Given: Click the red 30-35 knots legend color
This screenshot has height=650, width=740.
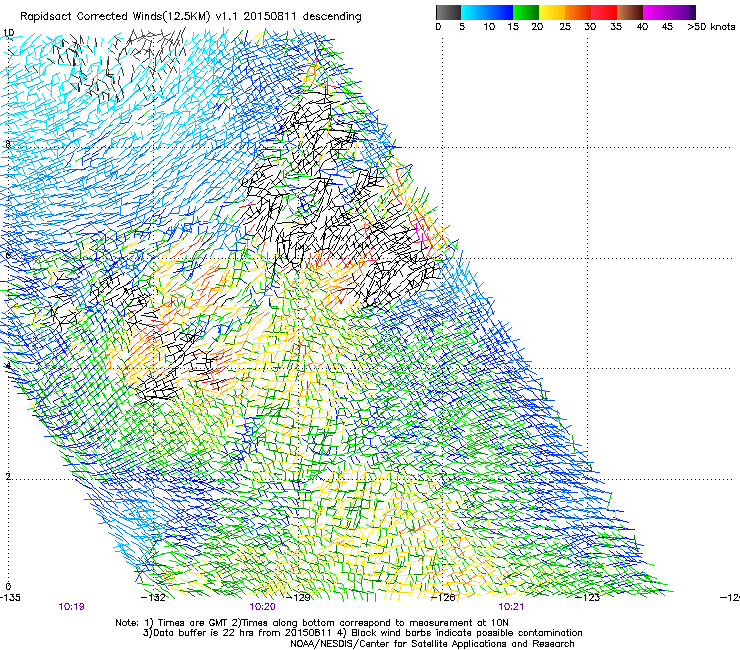Looking at the screenshot, I should 604,12.
